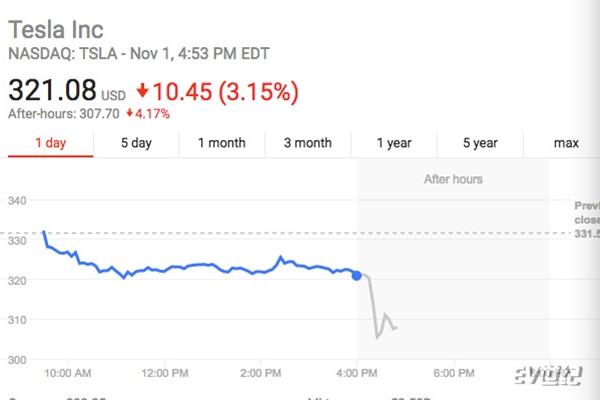
Task: Click the gray after-hours price line
Action: point(378,306)
